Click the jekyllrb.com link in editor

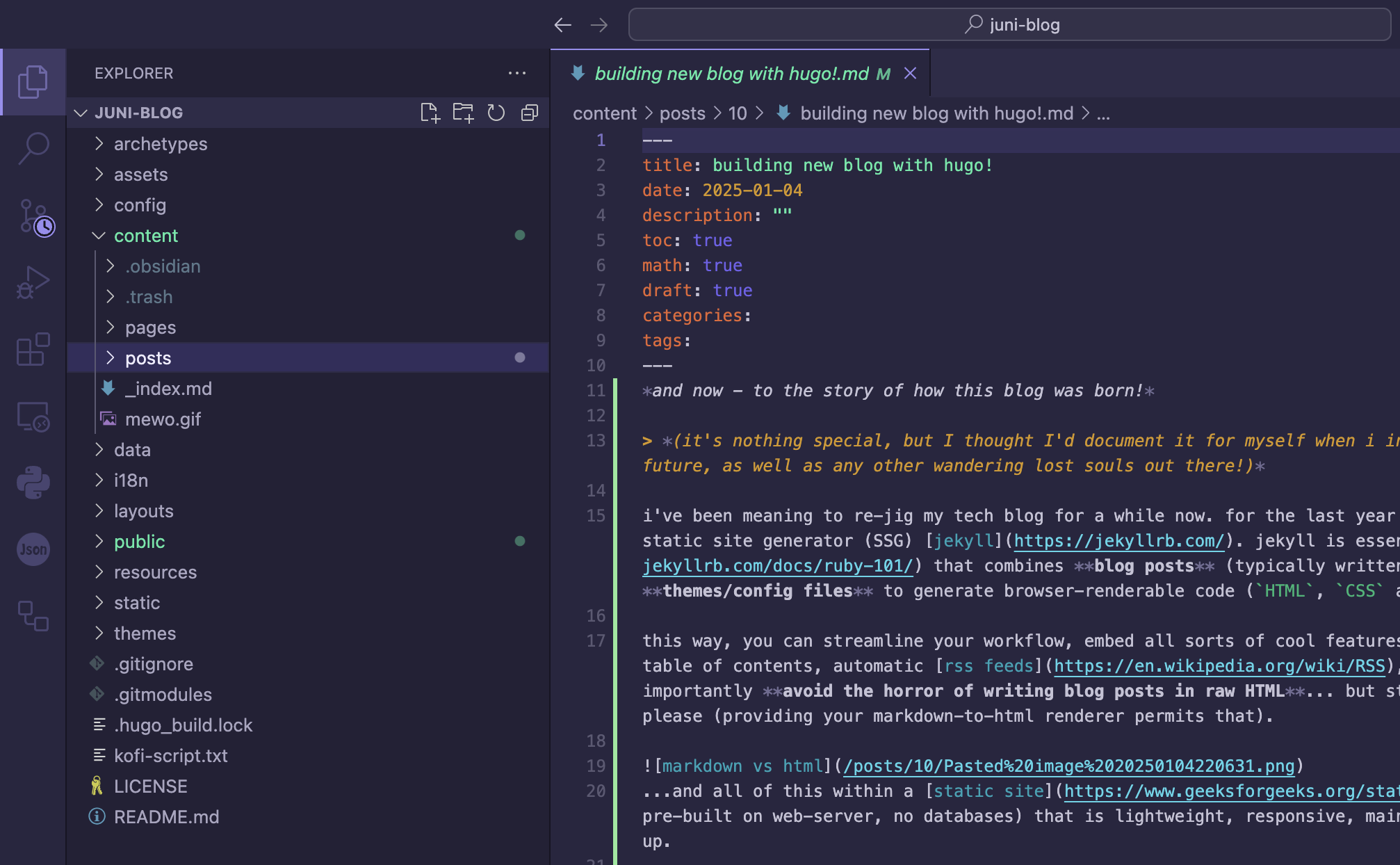(1118, 541)
